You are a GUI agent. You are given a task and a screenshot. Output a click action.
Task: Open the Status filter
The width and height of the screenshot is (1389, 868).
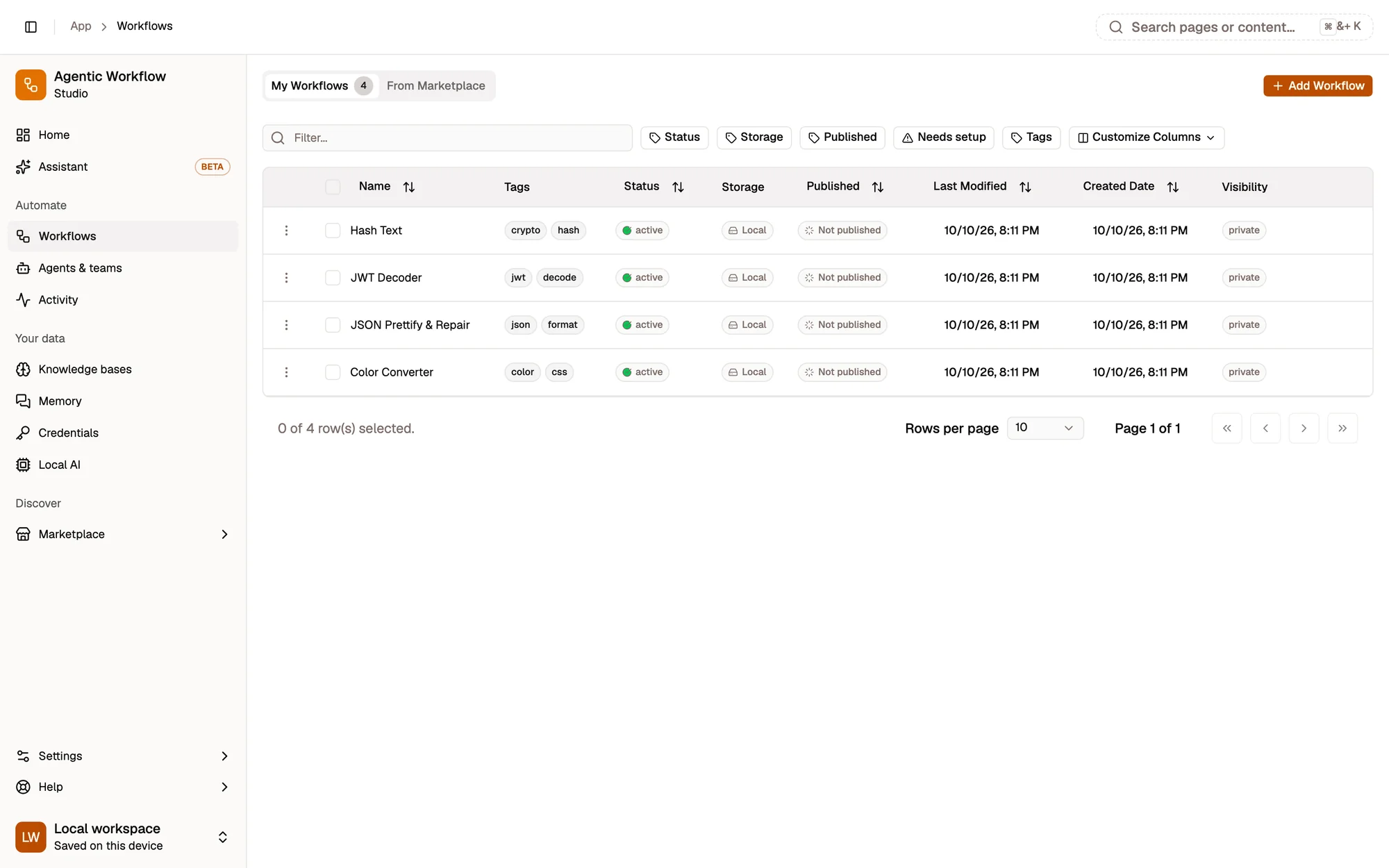[x=674, y=137]
